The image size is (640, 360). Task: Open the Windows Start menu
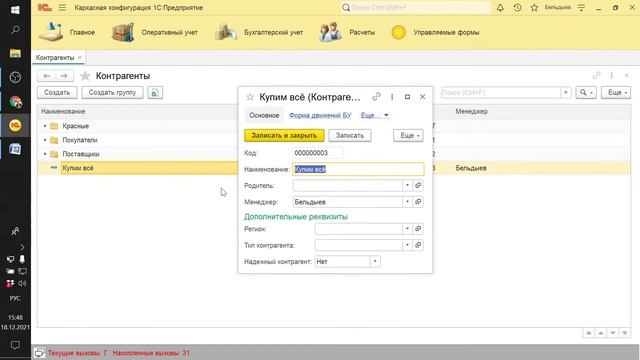(x=15, y=9)
